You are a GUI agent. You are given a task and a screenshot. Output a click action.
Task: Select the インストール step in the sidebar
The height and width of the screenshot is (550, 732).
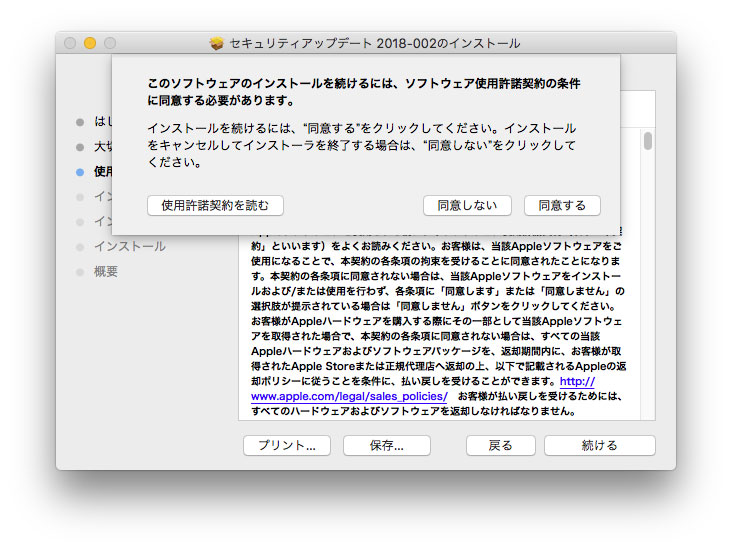tap(130, 247)
